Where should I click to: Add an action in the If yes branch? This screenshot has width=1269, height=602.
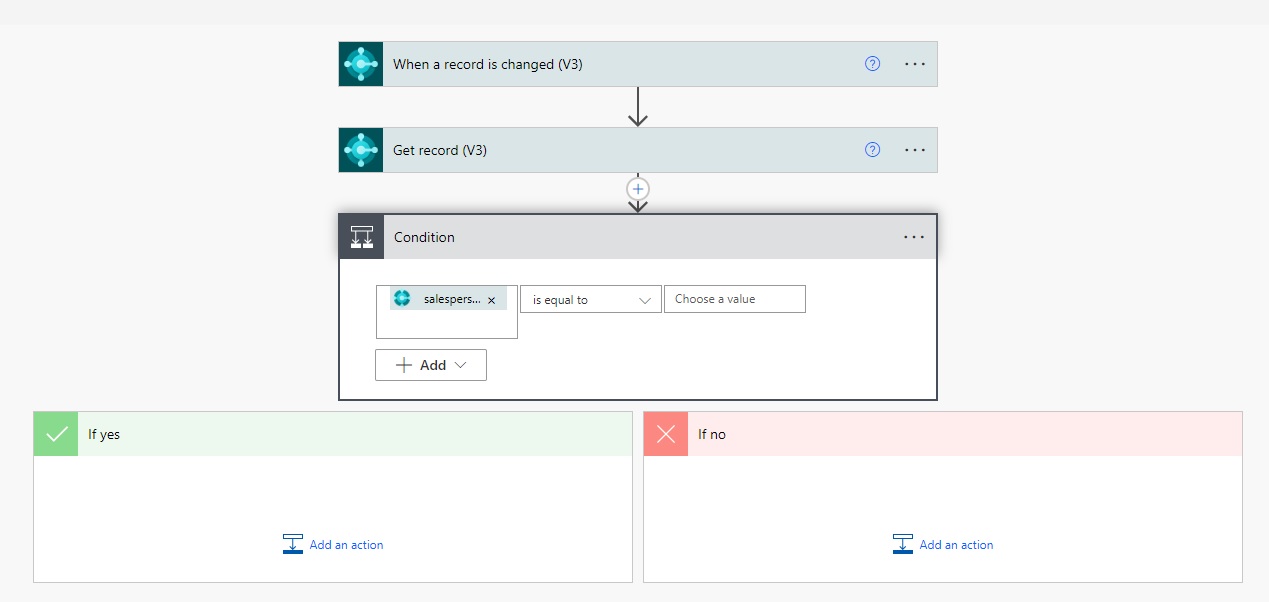[333, 545]
